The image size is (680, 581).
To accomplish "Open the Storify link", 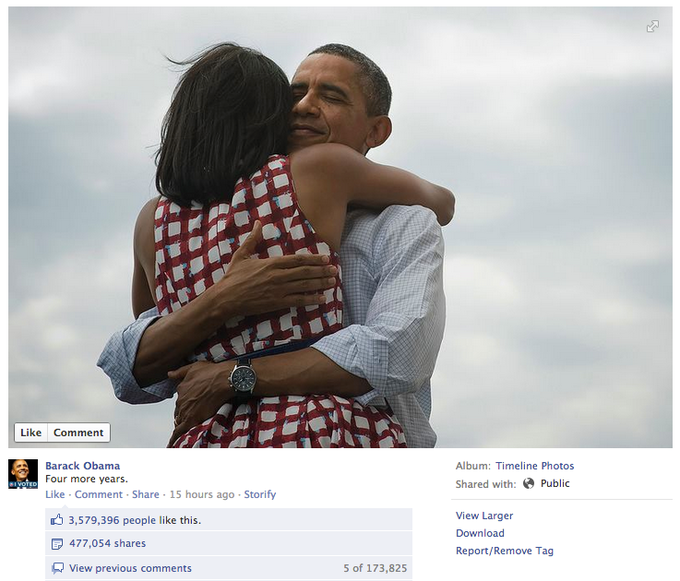I will 260,495.
